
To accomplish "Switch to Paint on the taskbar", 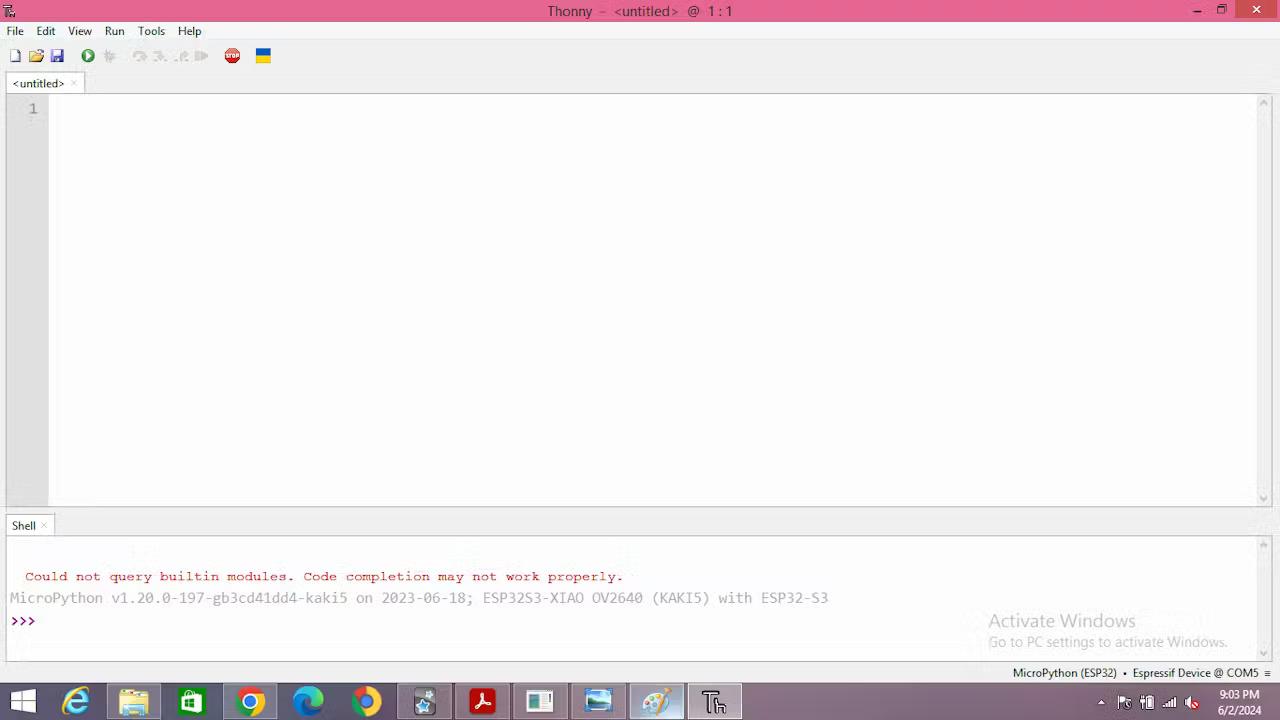I will [x=656, y=702].
